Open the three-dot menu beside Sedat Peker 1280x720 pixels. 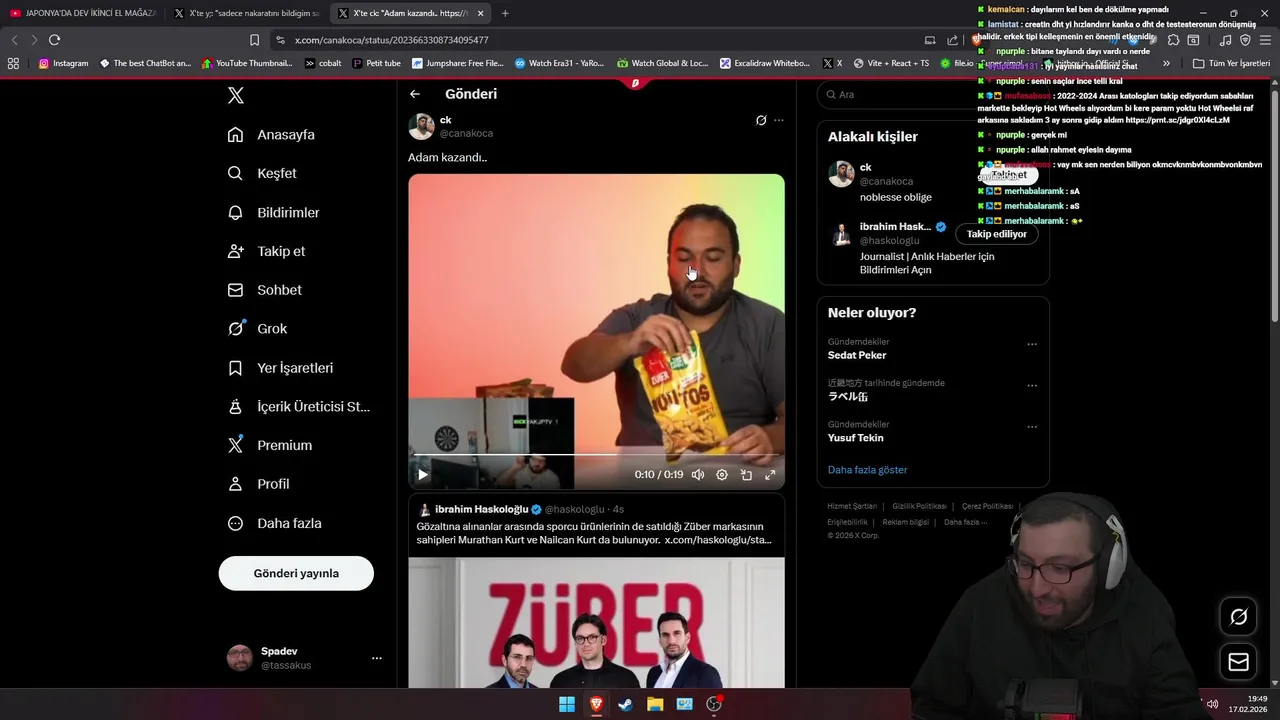pyautogui.click(x=1032, y=345)
